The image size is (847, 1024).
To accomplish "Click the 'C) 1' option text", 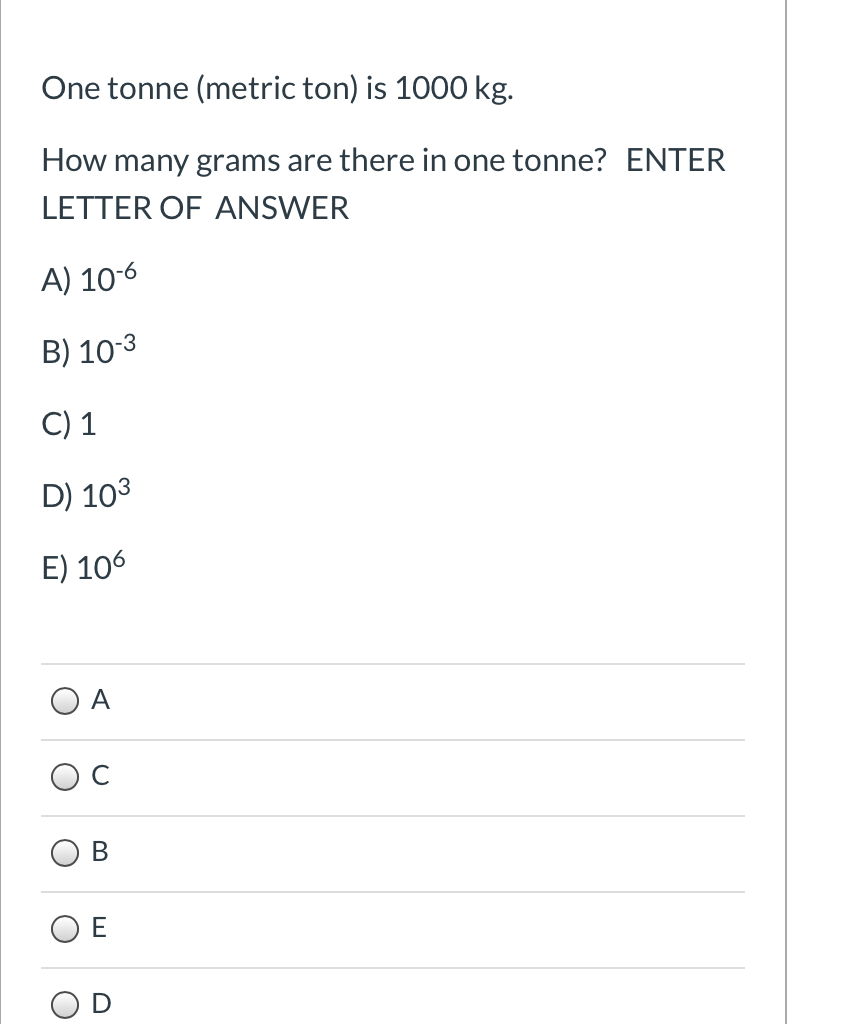I will coord(69,424).
